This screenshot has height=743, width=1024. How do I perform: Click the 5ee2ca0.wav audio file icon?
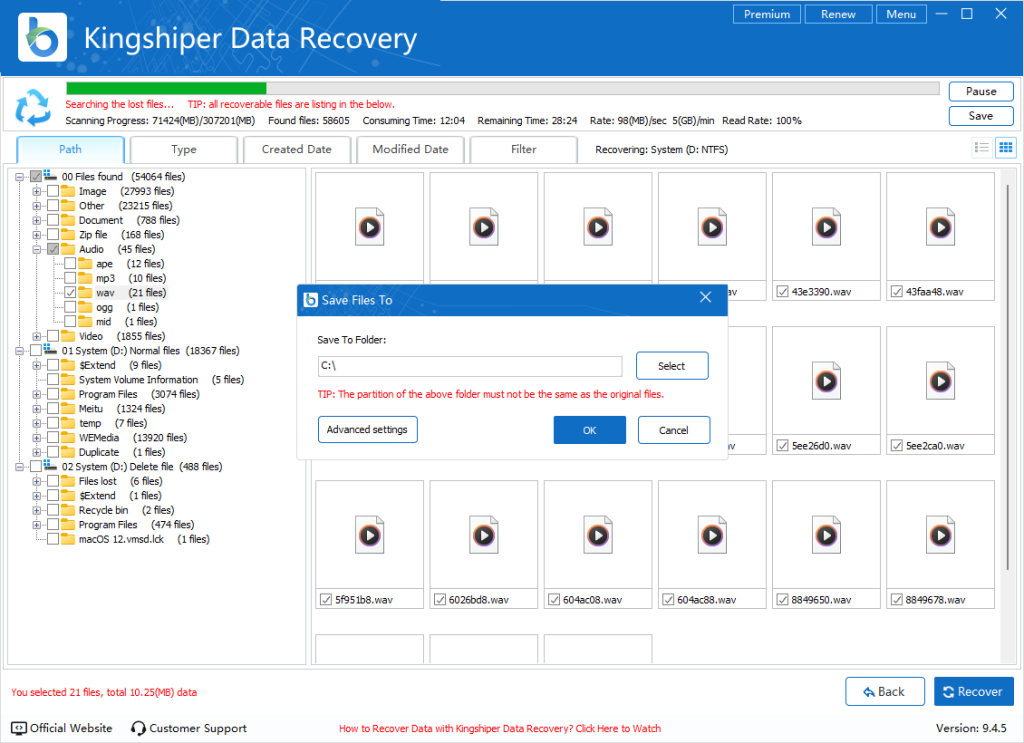coord(940,381)
